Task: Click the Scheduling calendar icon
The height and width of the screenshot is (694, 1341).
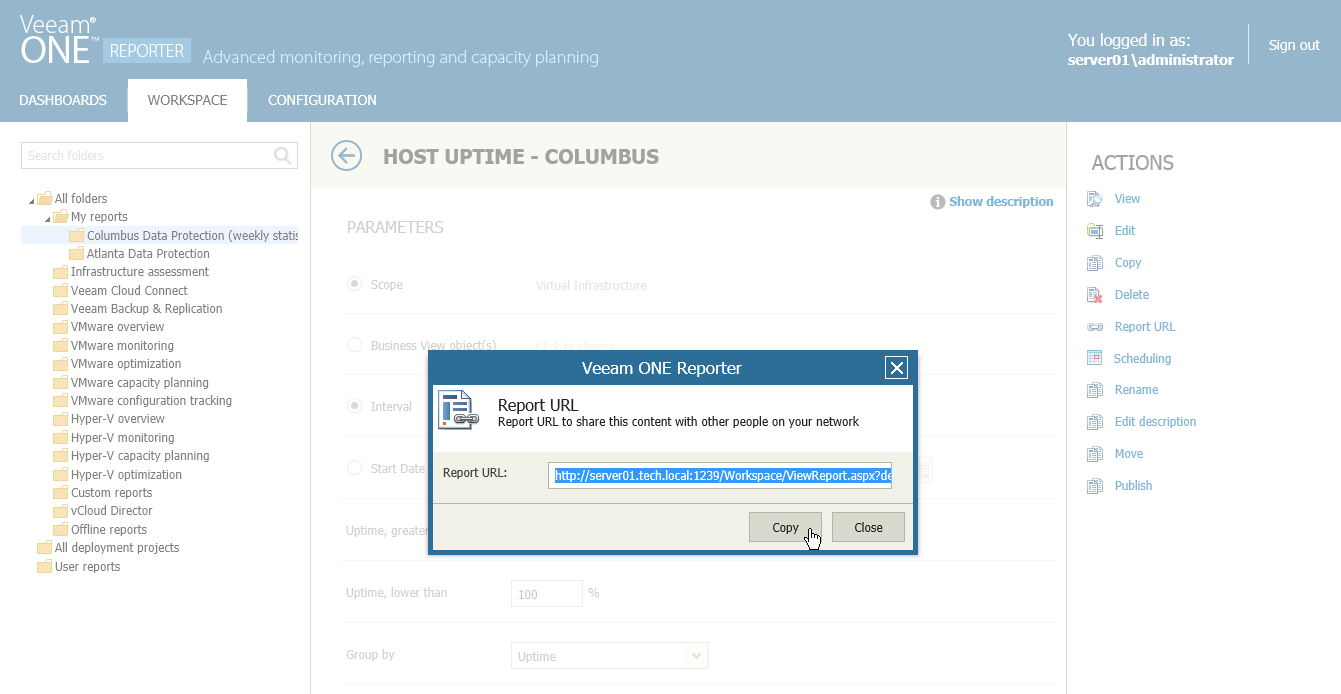Action: (x=1094, y=358)
